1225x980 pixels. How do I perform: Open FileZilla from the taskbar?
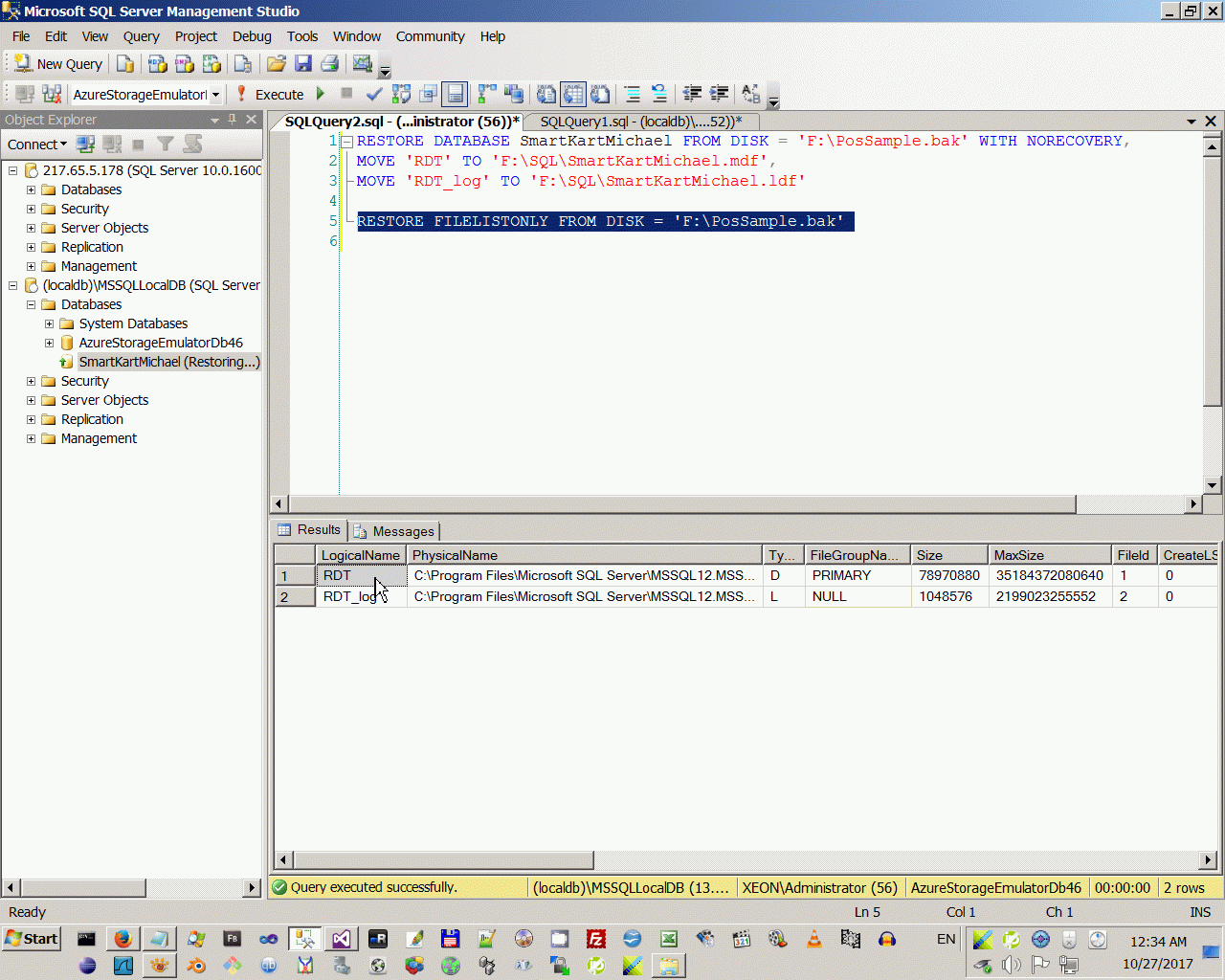click(595, 939)
